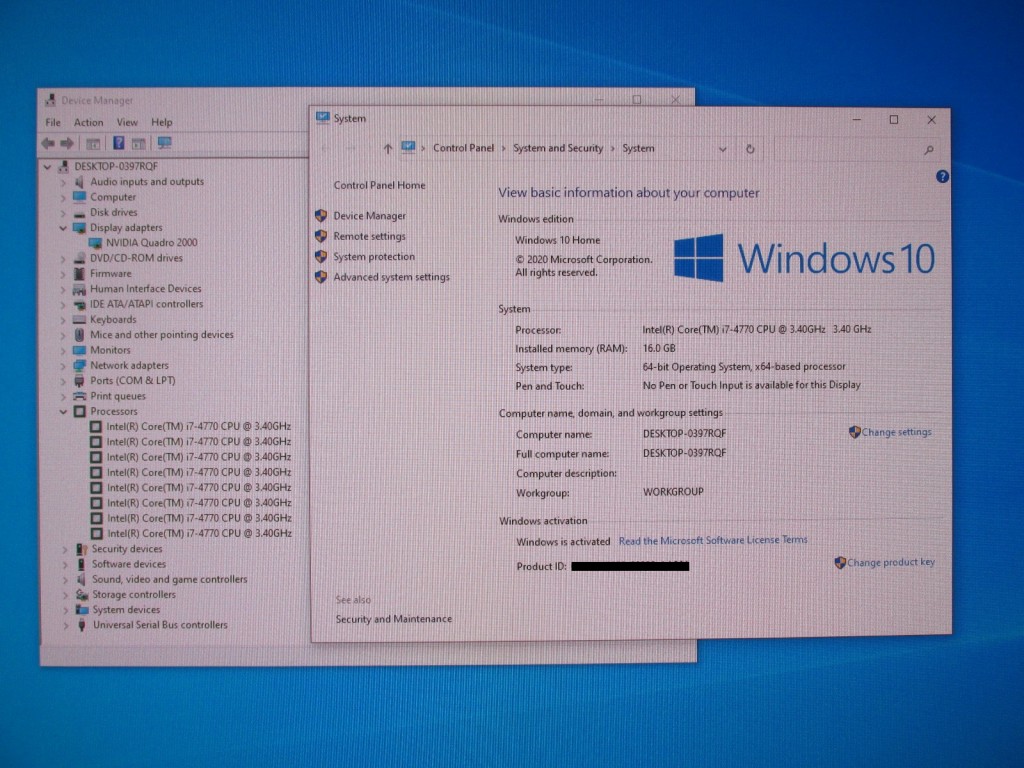This screenshot has height=768, width=1024.
Task: Click the shield icon beside Remote settings
Action: pos(321,236)
